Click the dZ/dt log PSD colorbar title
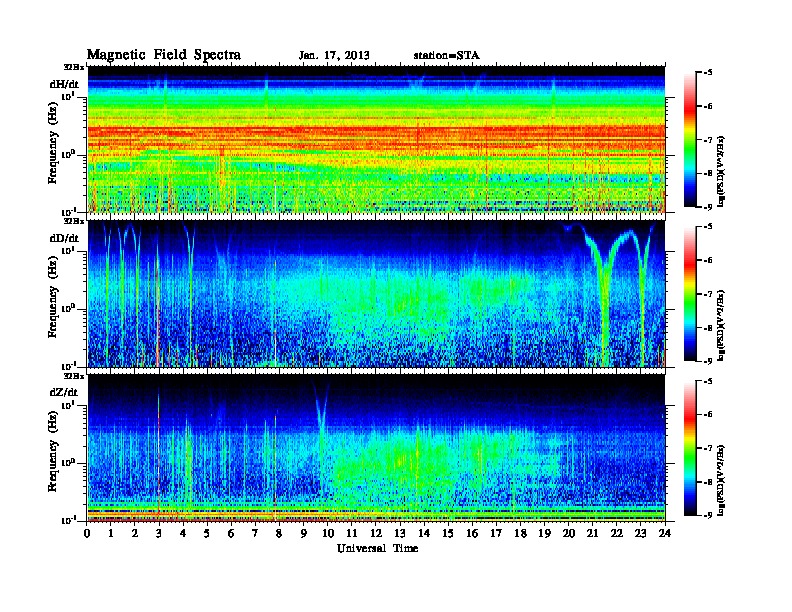 722,480
